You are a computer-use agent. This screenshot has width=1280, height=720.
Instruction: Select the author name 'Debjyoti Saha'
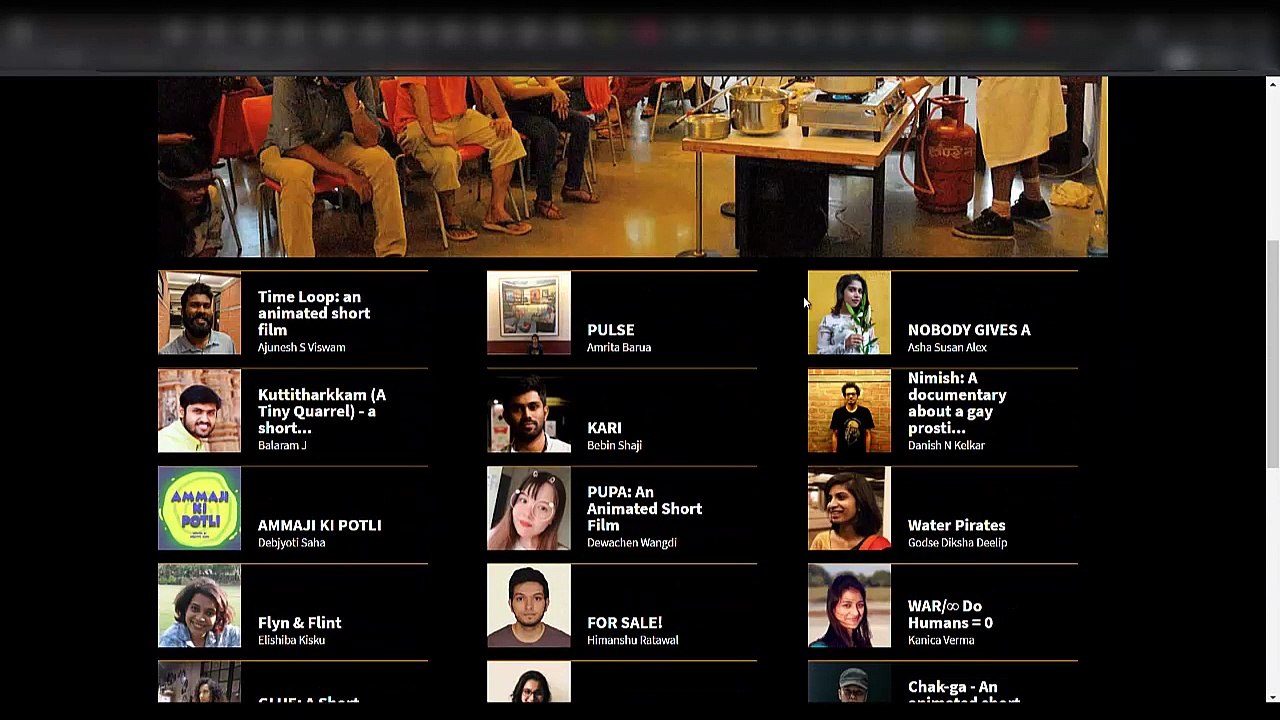[x=292, y=543]
